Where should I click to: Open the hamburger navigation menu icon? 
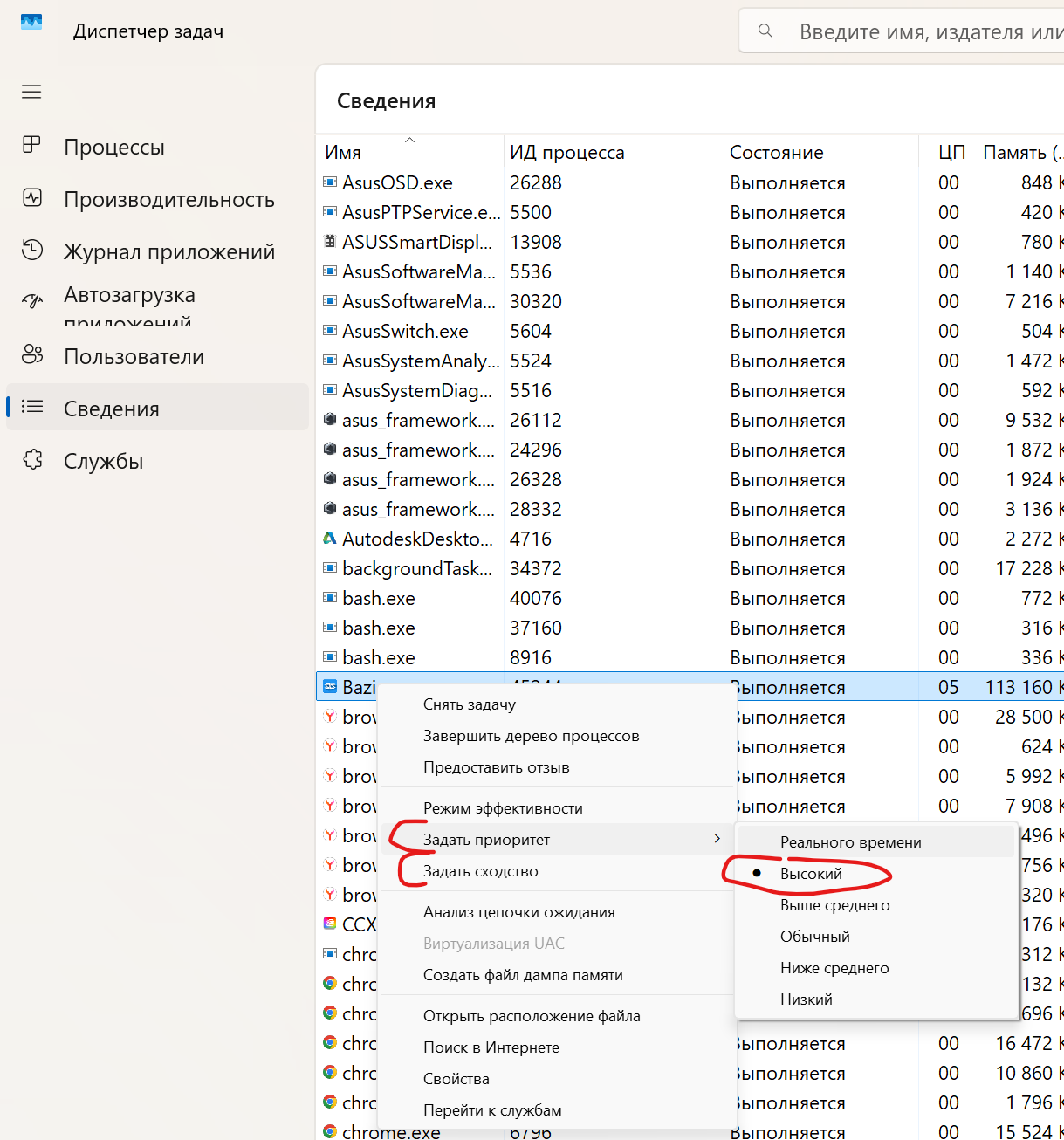point(31,92)
